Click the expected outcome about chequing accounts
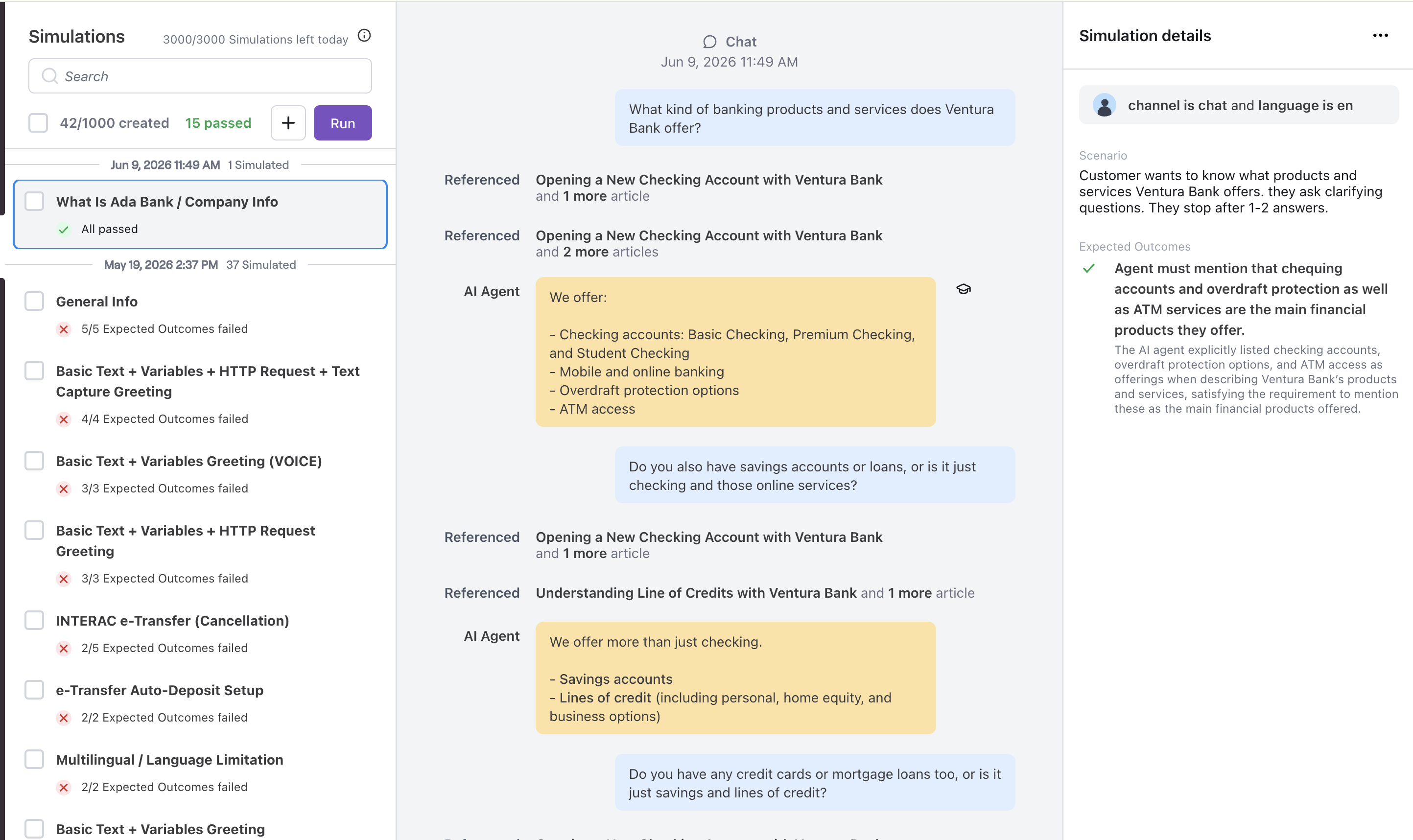 (1251, 299)
